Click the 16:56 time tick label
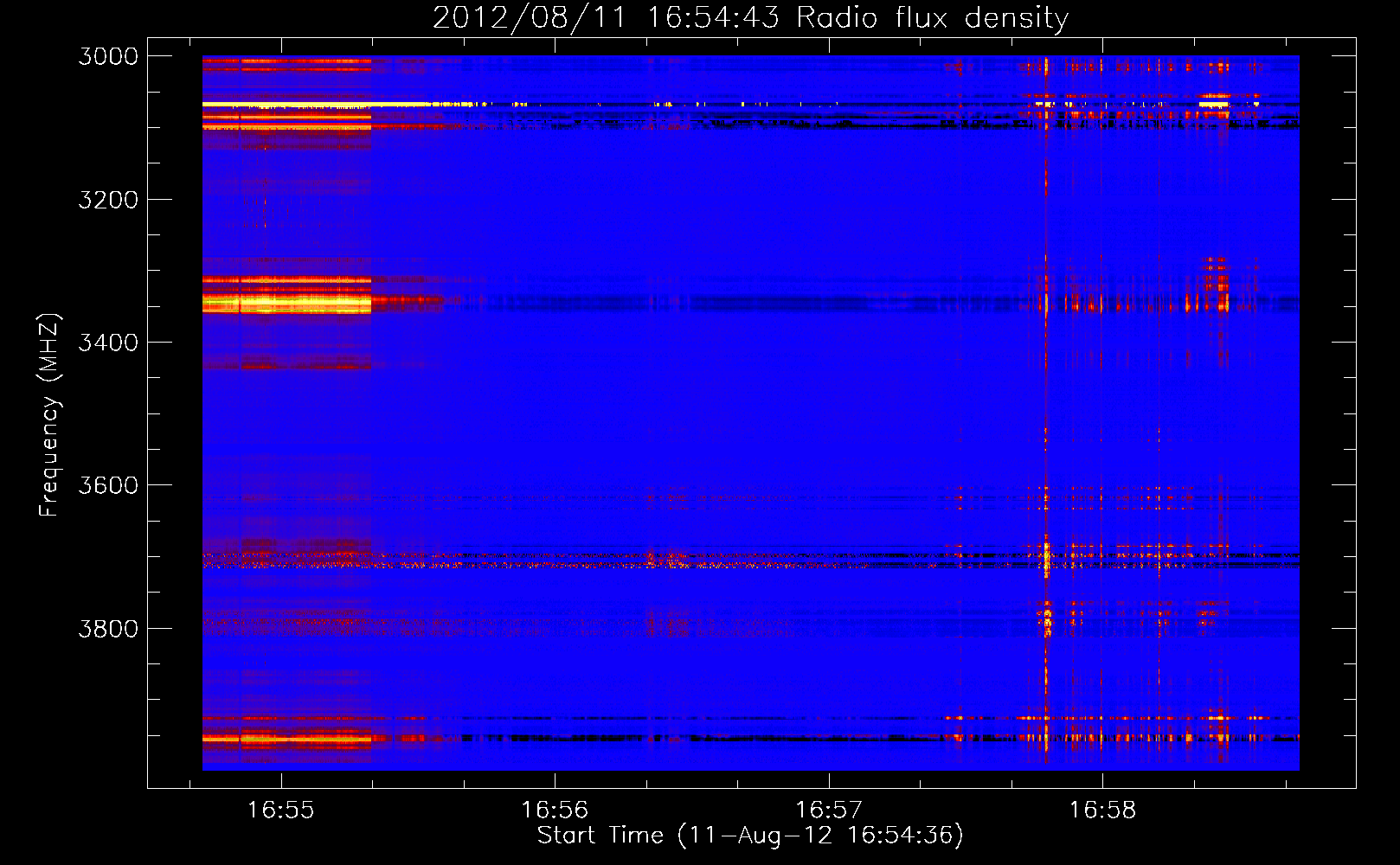The image size is (1400, 865). (555, 811)
